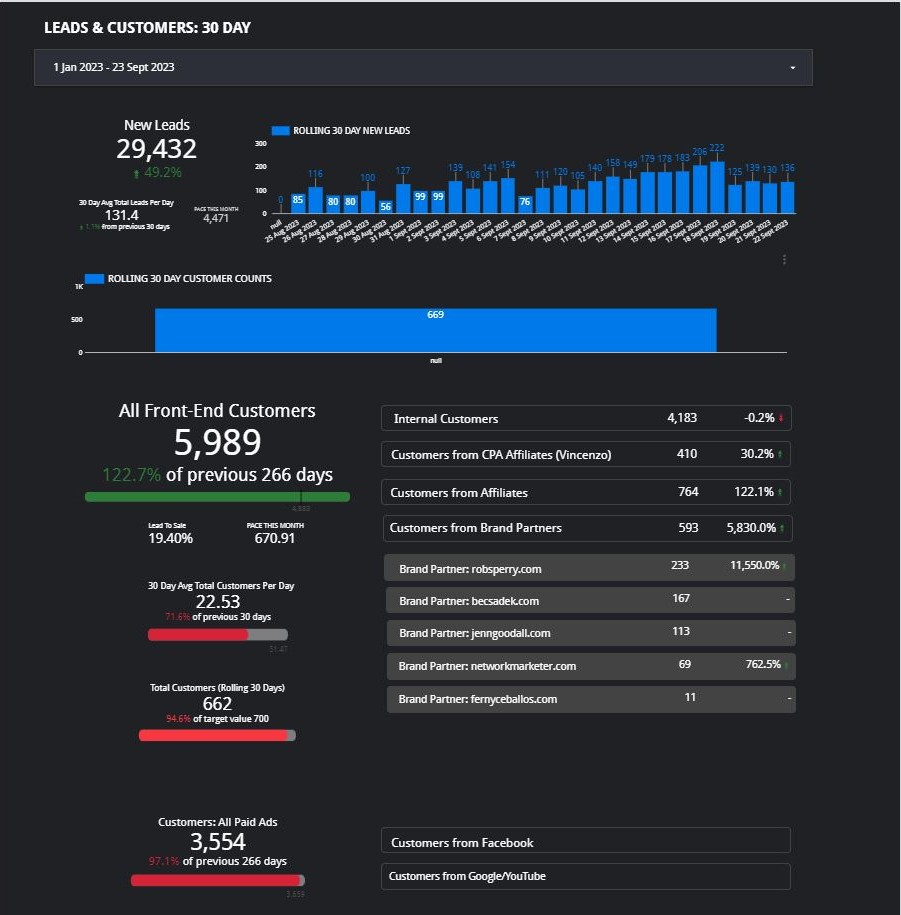Click the green arrow on the robsperry.com row

(x=785, y=567)
